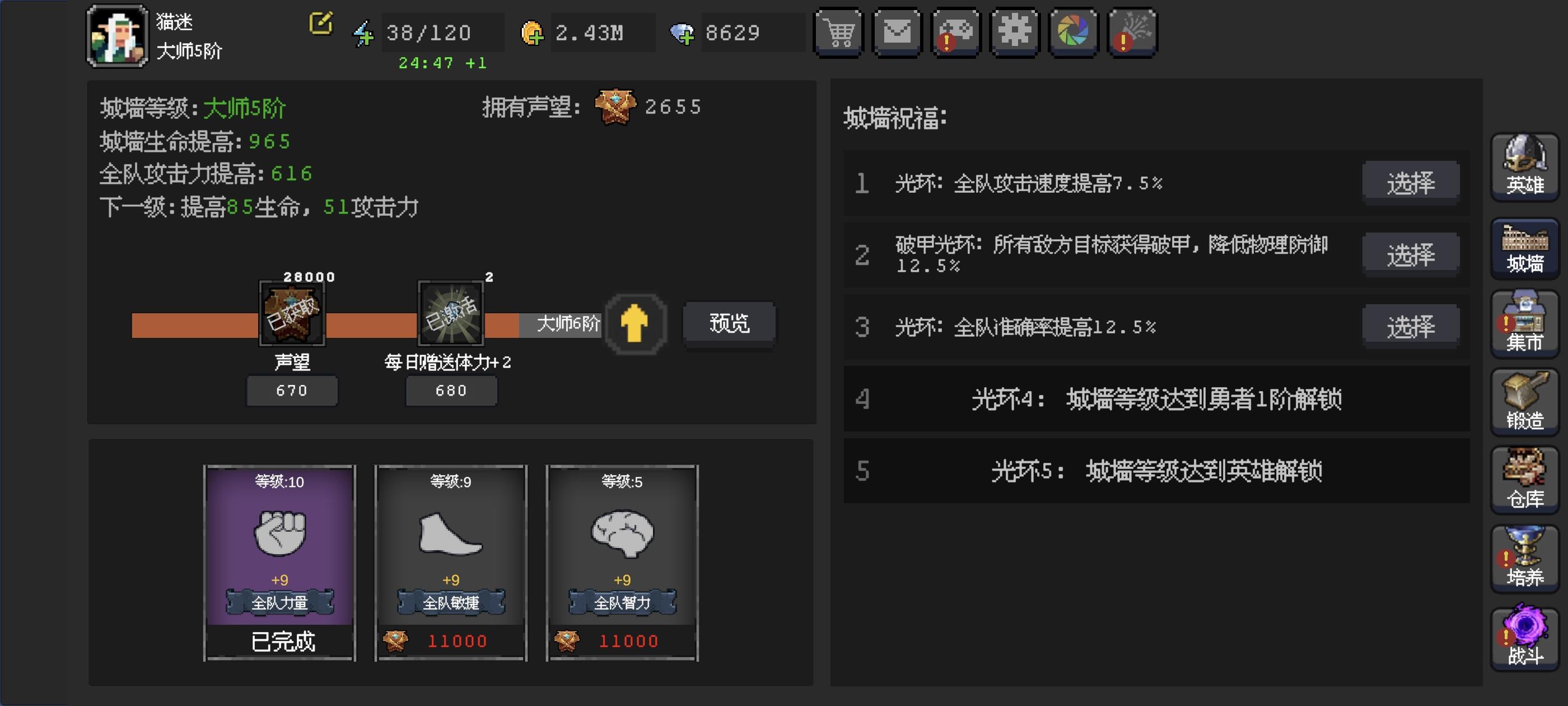Open the mail envelope icon
The width and height of the screenshot is (1568, 706).
tap(897, 32)
